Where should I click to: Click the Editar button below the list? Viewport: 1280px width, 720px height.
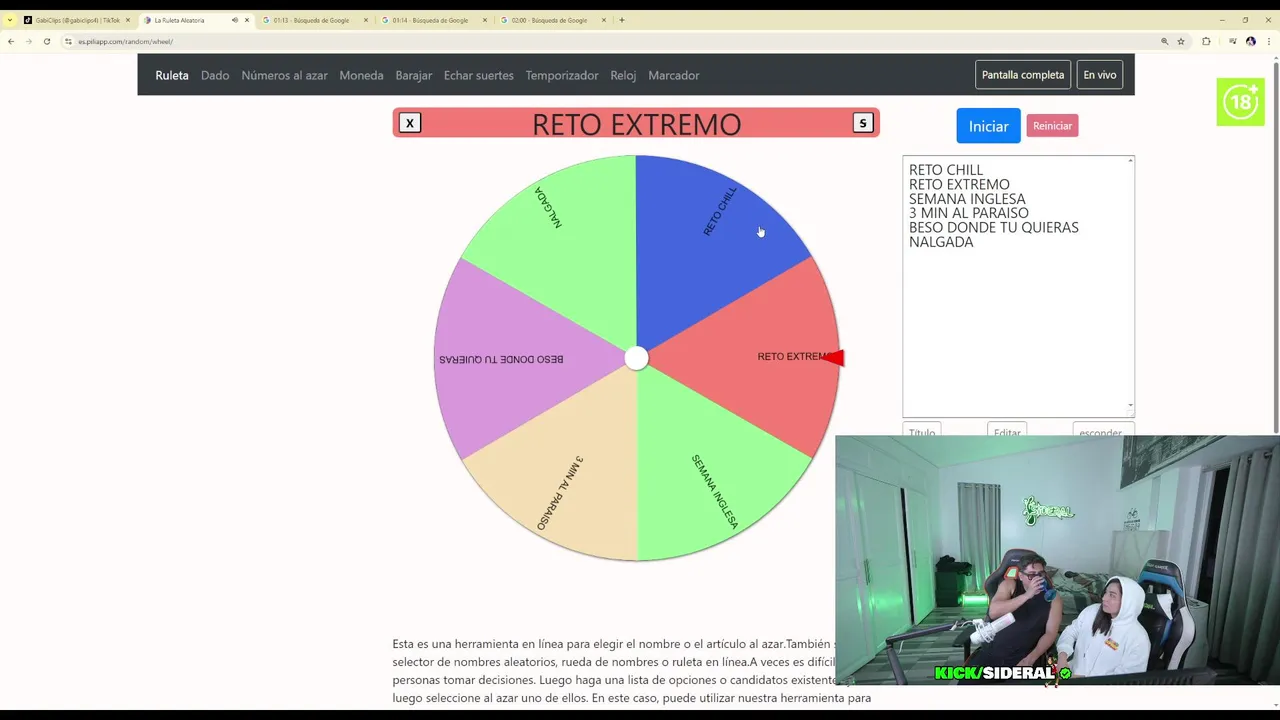1007,431
